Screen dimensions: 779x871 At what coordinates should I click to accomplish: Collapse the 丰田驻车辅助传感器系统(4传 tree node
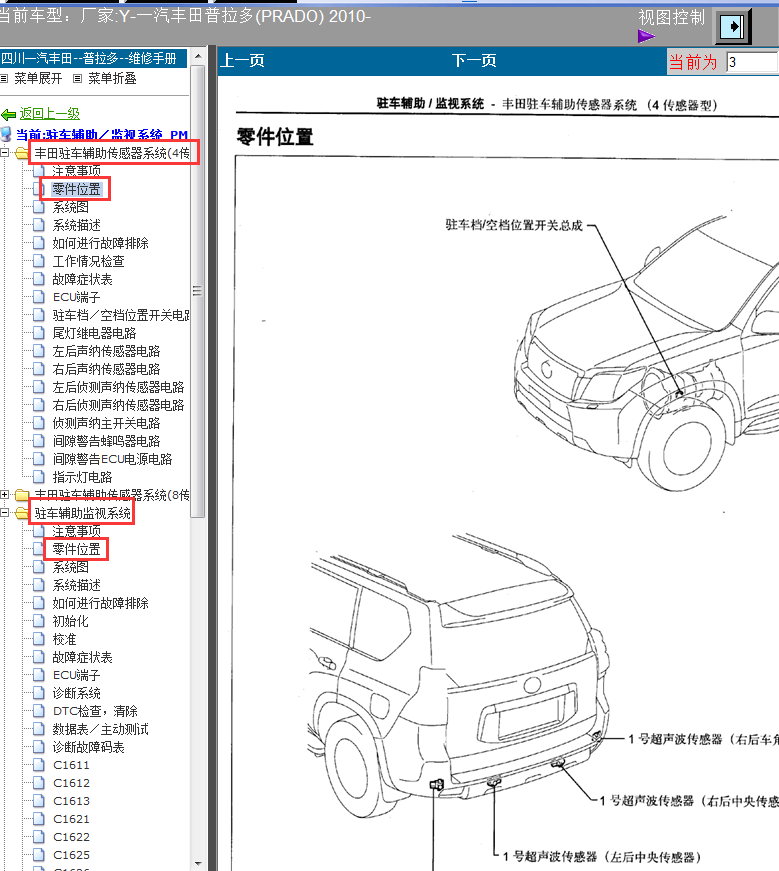pos(4,153)
